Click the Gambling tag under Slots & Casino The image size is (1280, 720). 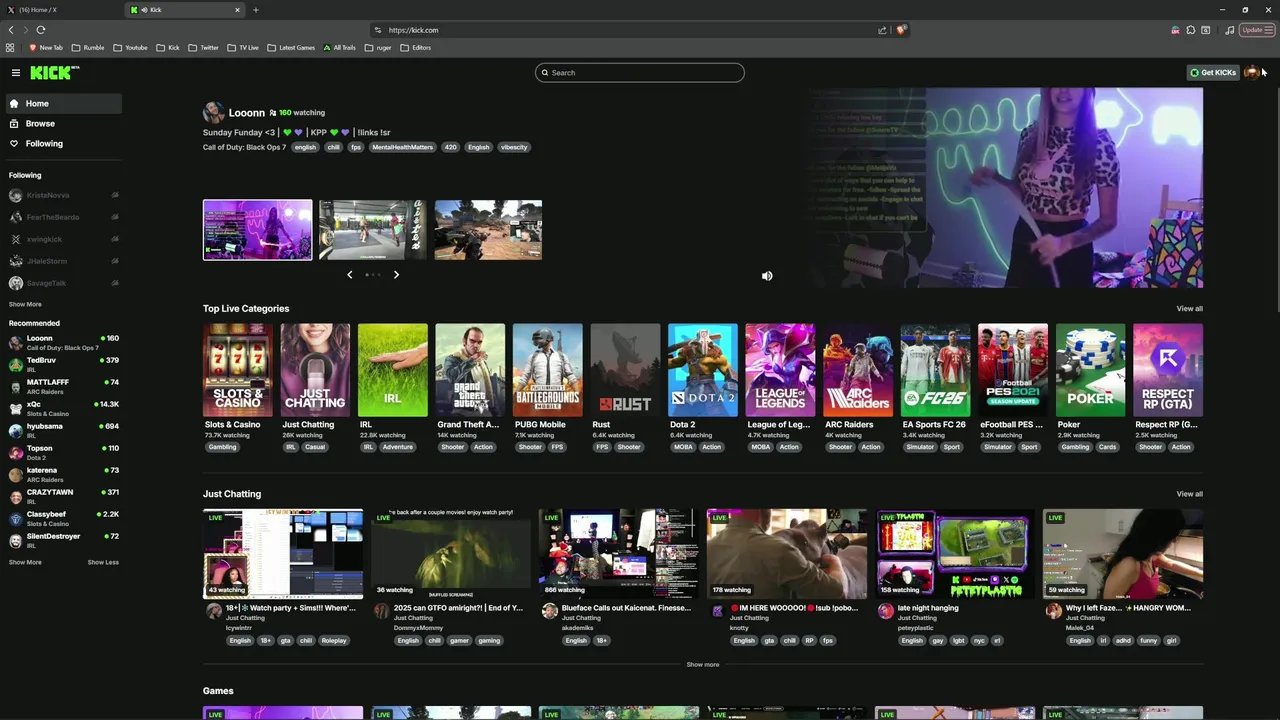coord(222,447)
